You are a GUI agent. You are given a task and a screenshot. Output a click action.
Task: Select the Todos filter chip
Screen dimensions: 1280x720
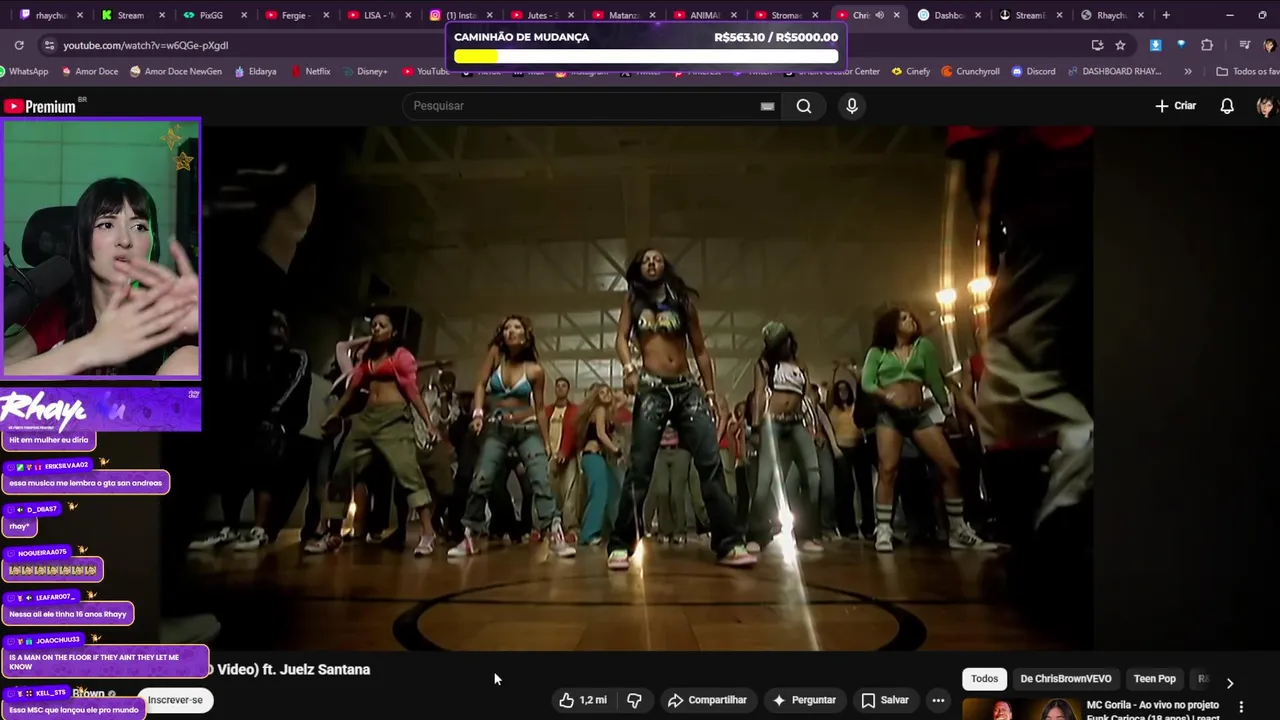point(985,679)
